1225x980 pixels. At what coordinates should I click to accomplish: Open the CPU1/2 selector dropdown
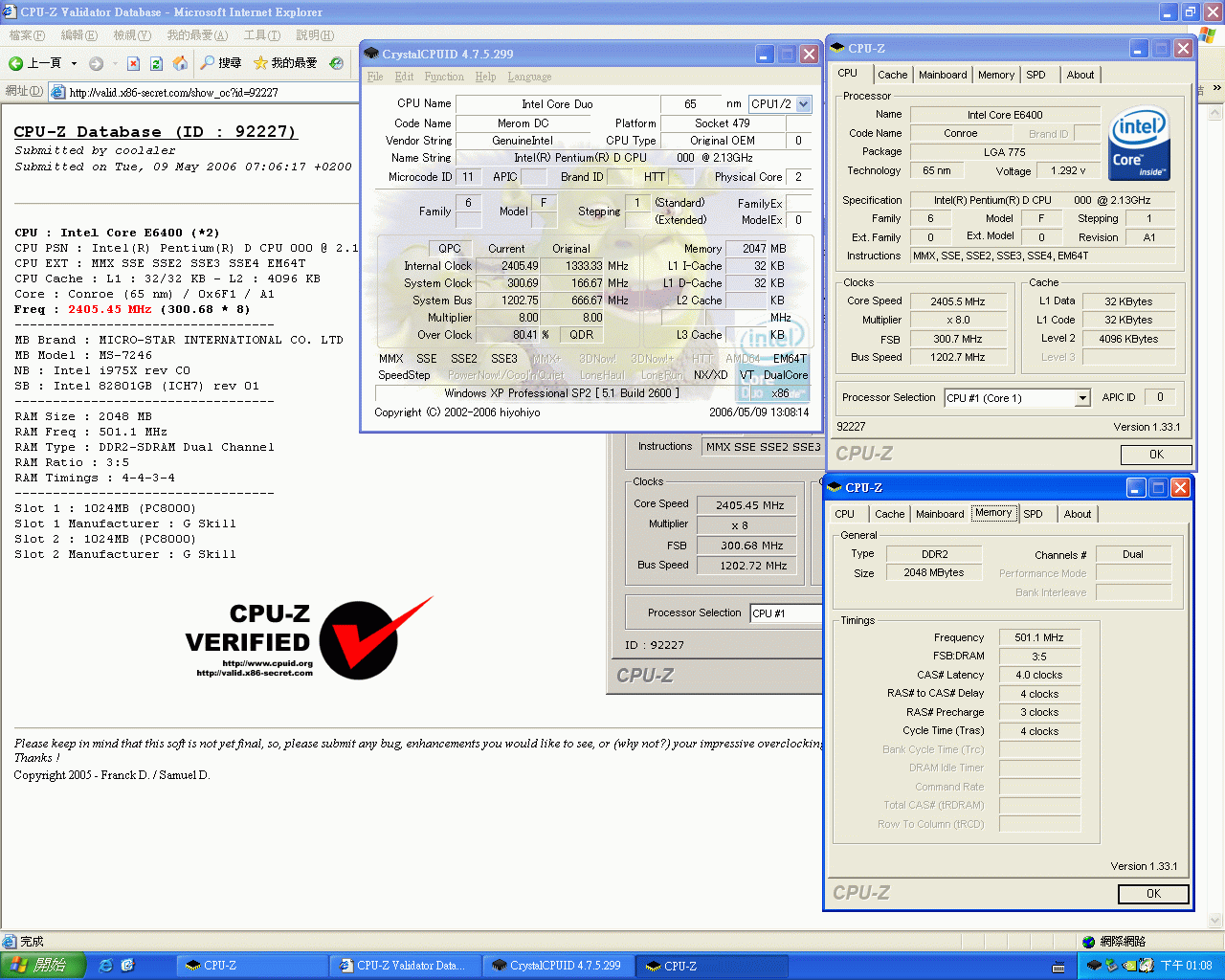tap(803, 104)
